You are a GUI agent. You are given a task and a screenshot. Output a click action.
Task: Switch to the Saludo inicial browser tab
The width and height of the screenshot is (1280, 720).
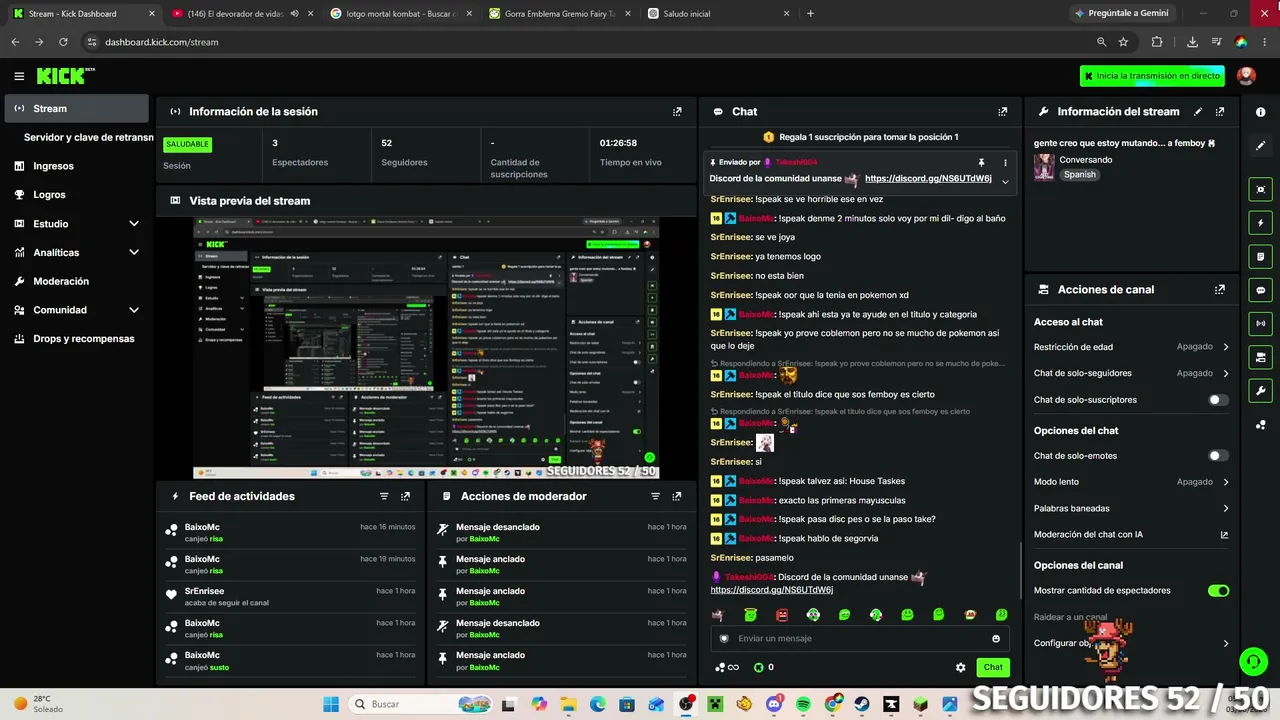(x=718, y=14)
